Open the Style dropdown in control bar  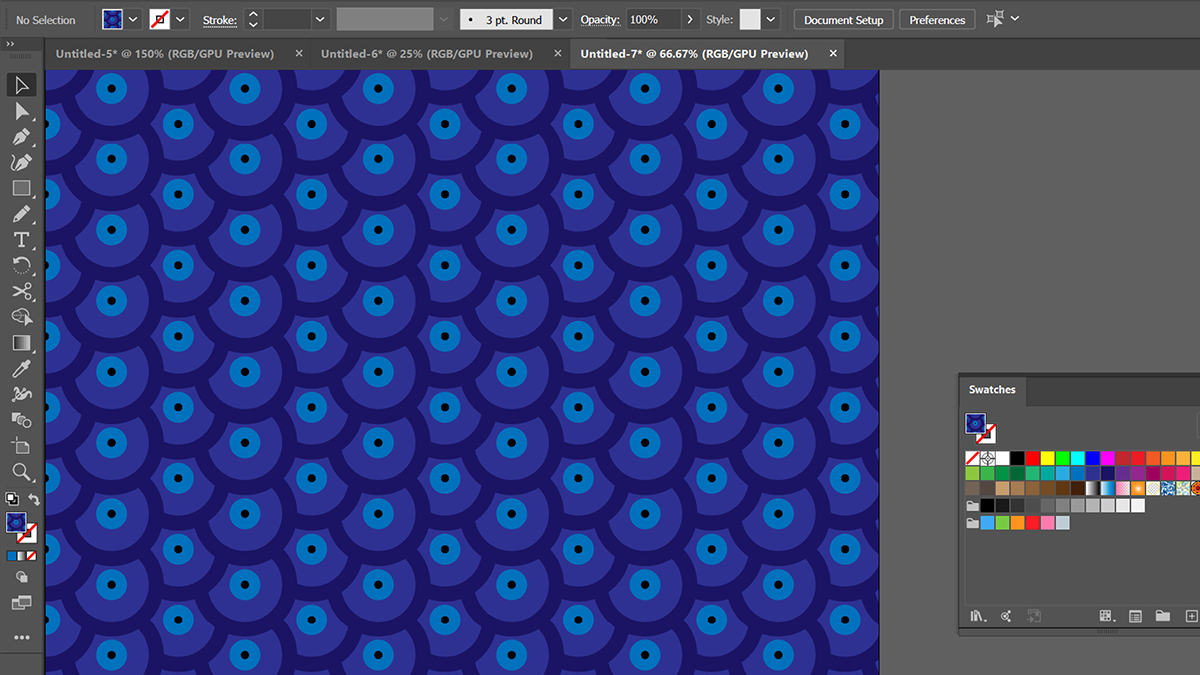point(773,19)
